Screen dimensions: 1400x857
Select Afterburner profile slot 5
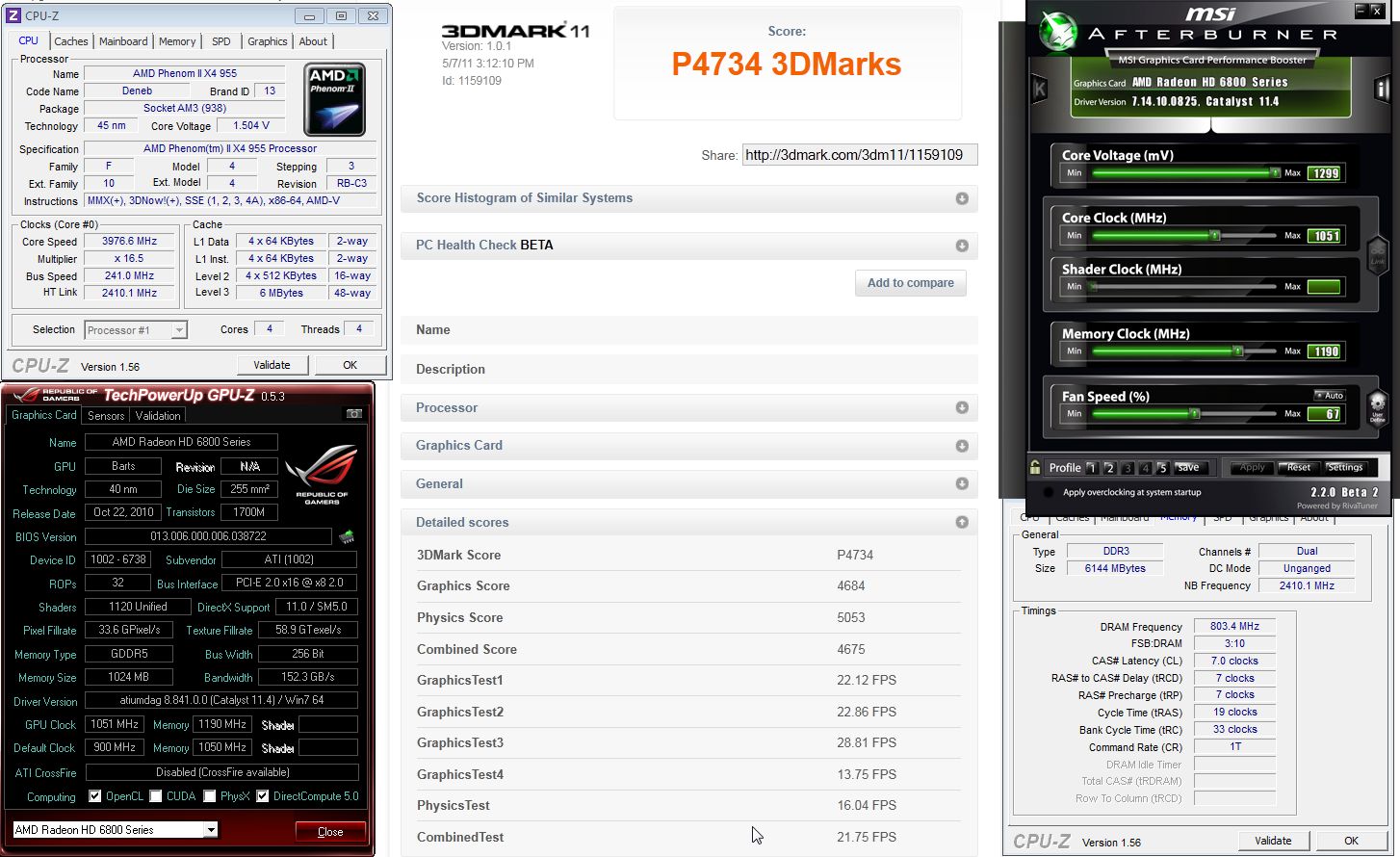click(x=1162, y=468)
